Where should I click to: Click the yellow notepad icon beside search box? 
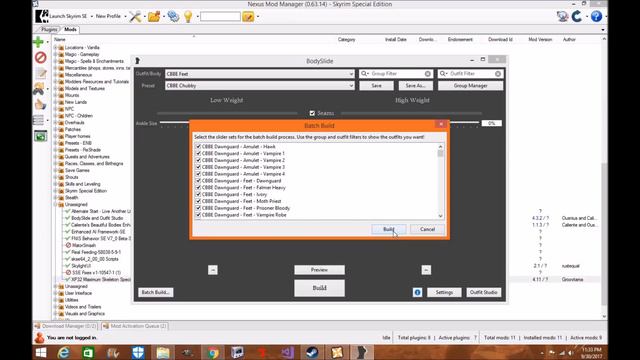(x=248, y=17)
